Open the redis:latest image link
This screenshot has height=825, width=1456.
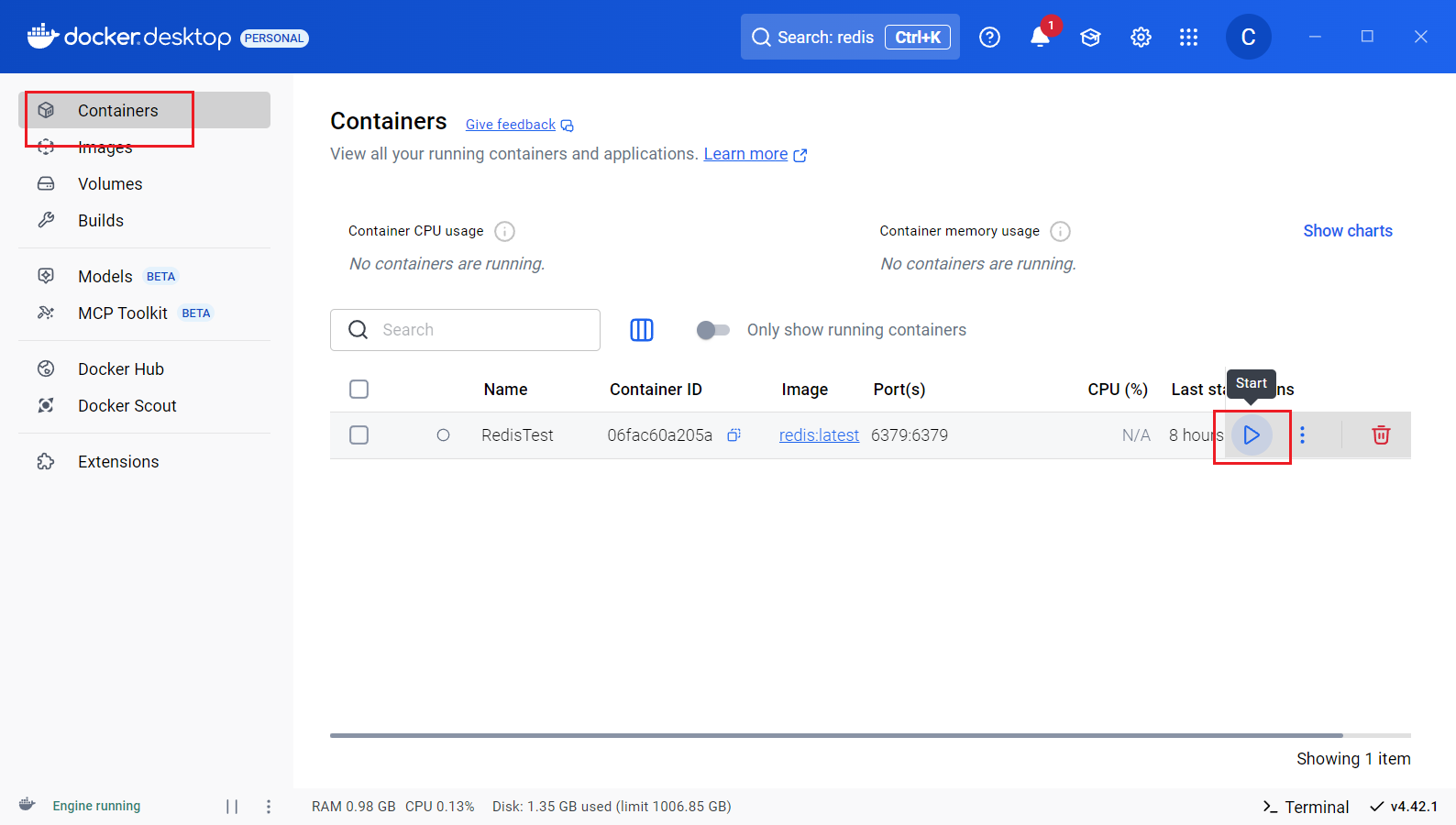coord(819,435)
